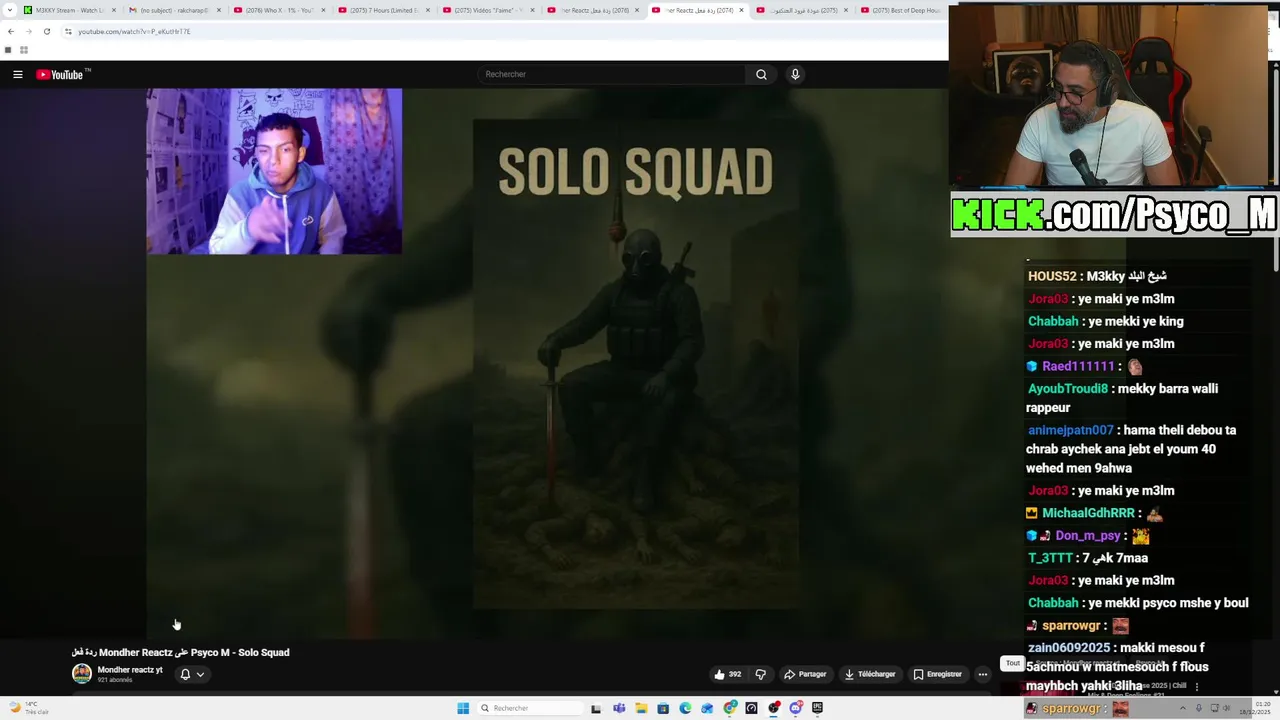The image size is (1280, 720).
Task: Open the more actions three-dot button
Action: [982, 674]
